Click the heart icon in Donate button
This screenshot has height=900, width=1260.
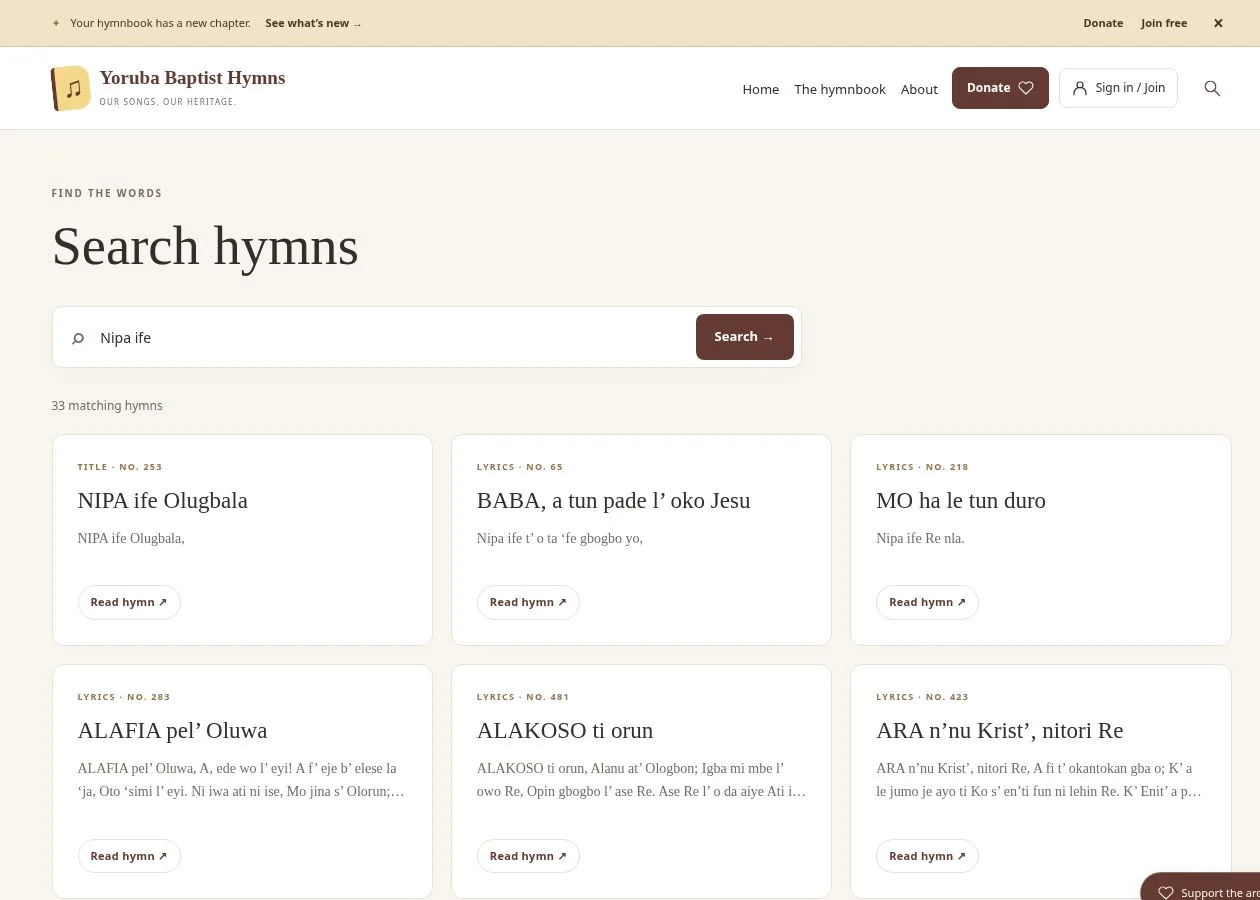tap(1025, 88)
